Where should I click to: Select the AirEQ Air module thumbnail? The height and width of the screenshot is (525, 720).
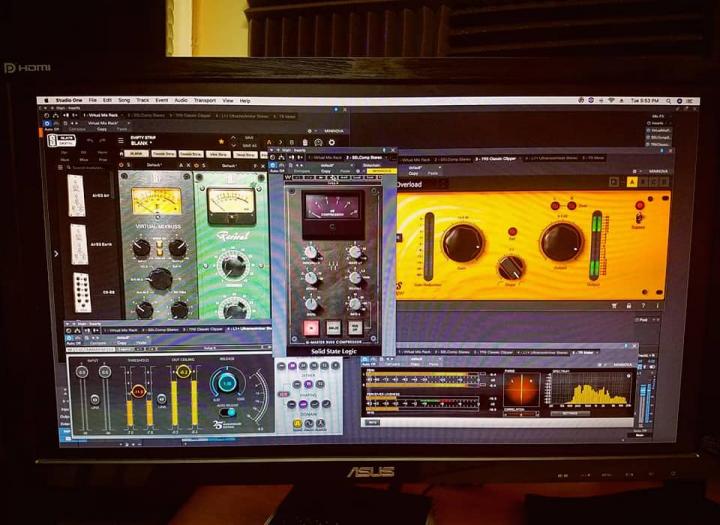point(76,195)
